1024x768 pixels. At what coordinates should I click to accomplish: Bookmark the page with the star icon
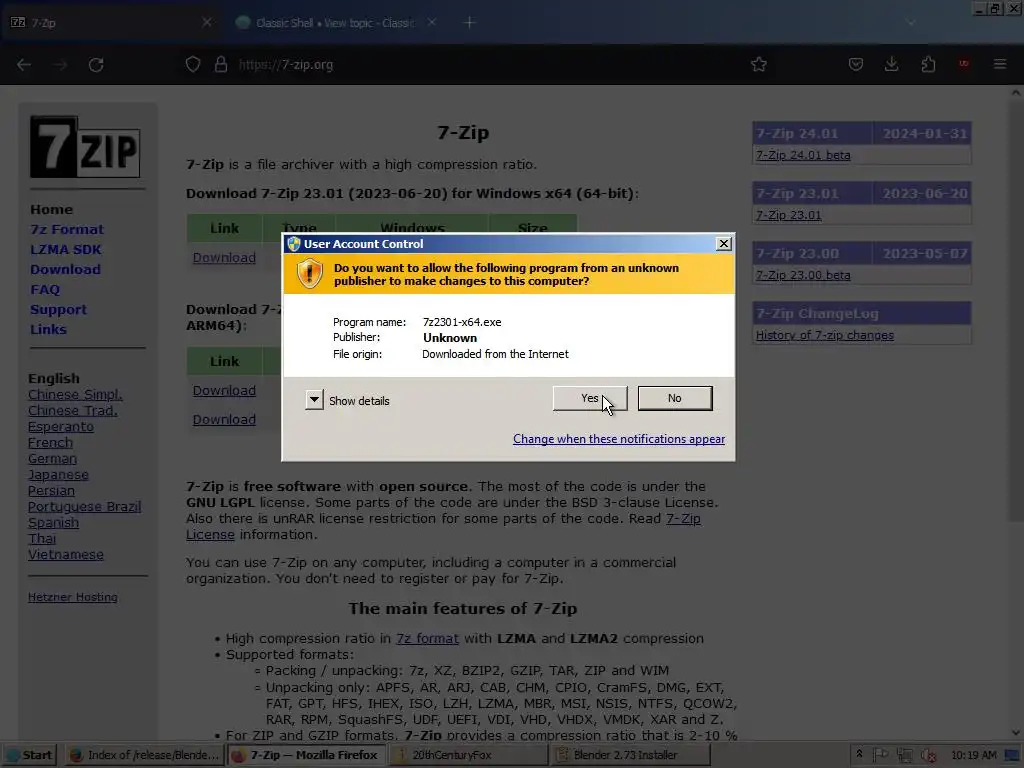tap(758, 65)
